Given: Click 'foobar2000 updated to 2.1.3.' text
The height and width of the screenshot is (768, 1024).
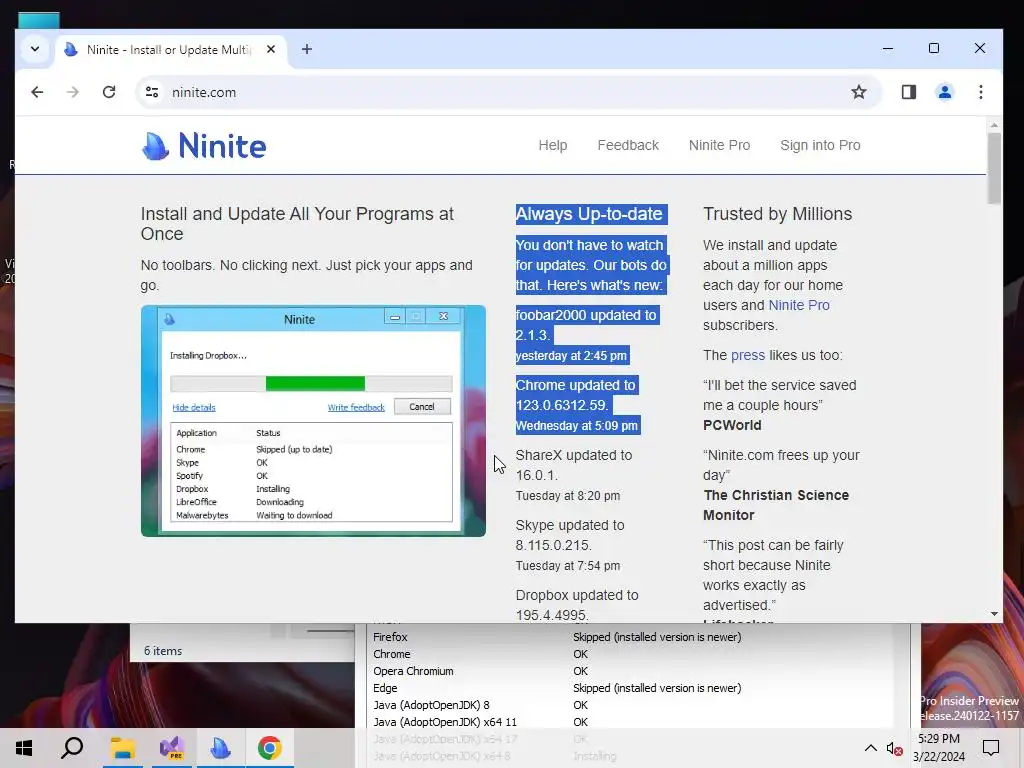Looking at the screenshot, I should tap(586, 325).
